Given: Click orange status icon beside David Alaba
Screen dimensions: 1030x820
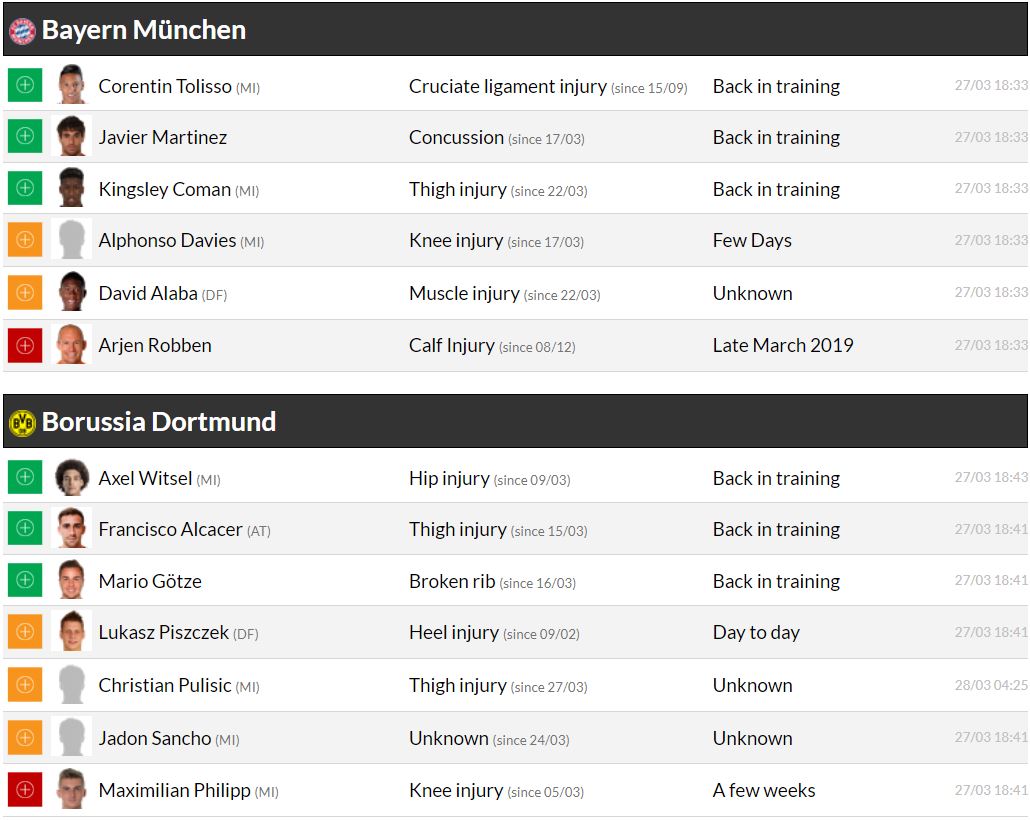Looking at the screenshot, I should 25,293.
